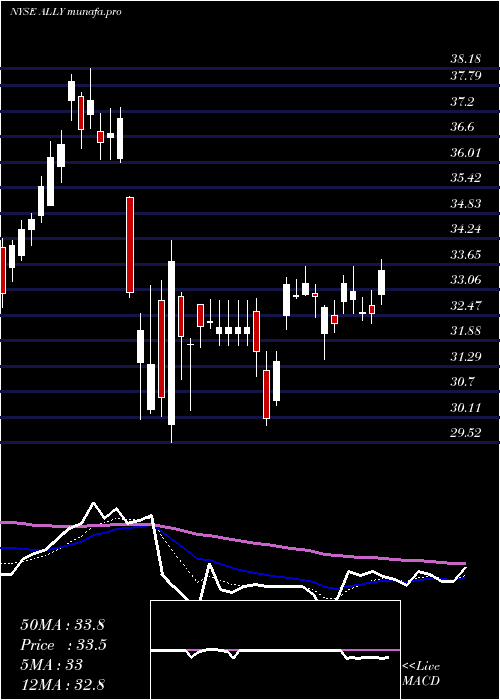
Task: Click the Live MACD inset chart
Action: 275,650
